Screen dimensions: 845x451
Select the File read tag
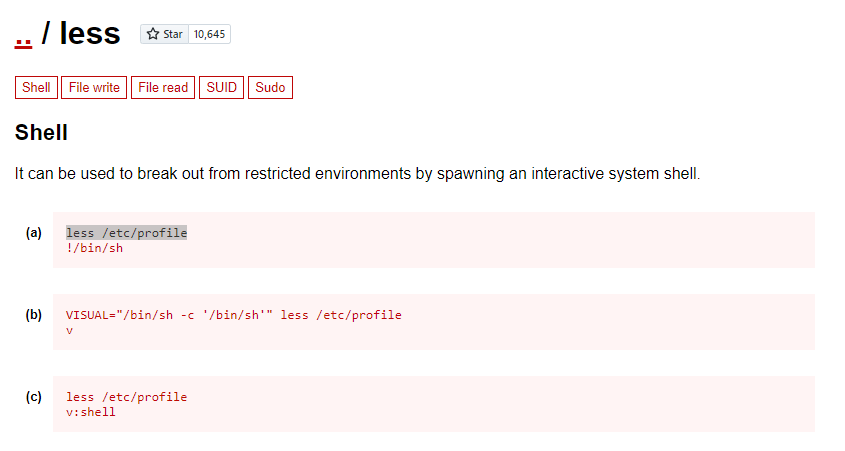click(x=163, y=87)
